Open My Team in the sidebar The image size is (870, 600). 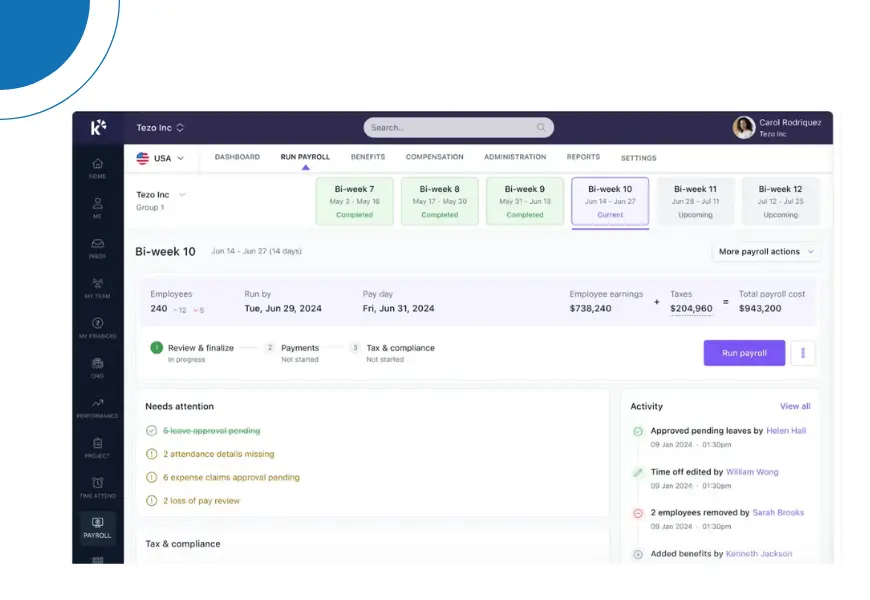point(98,288)
